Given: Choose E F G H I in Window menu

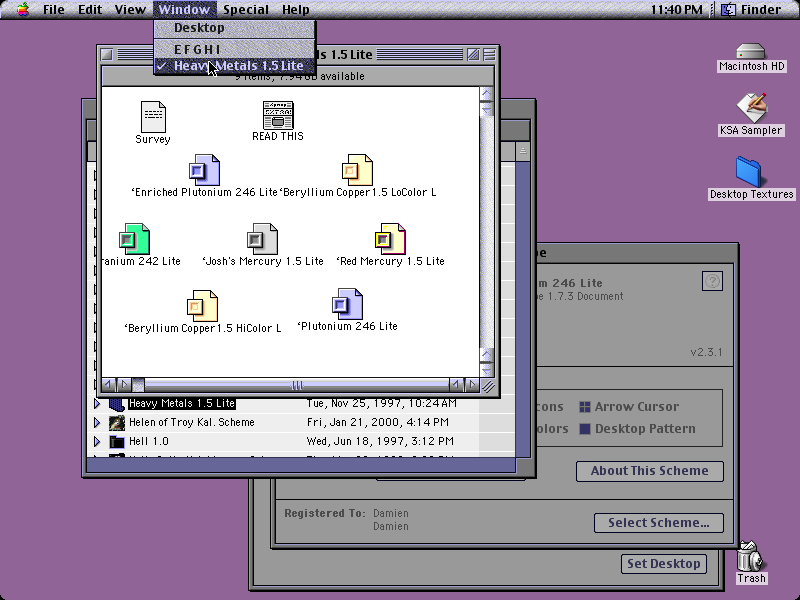Looking at the screenshot, I should [x=235, y=49].
